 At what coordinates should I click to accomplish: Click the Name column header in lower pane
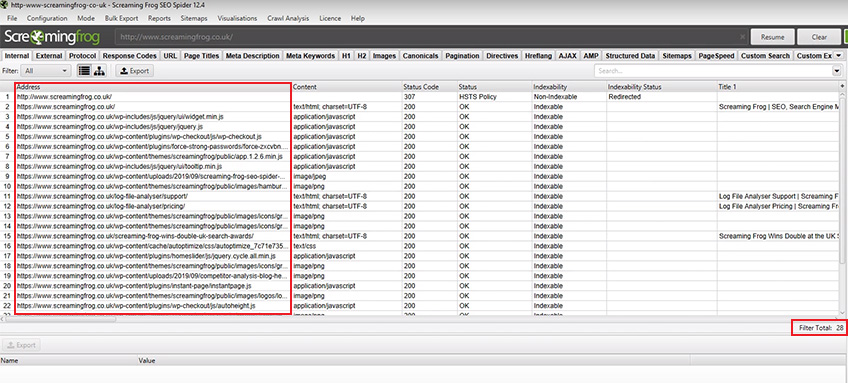coord(69,360)
